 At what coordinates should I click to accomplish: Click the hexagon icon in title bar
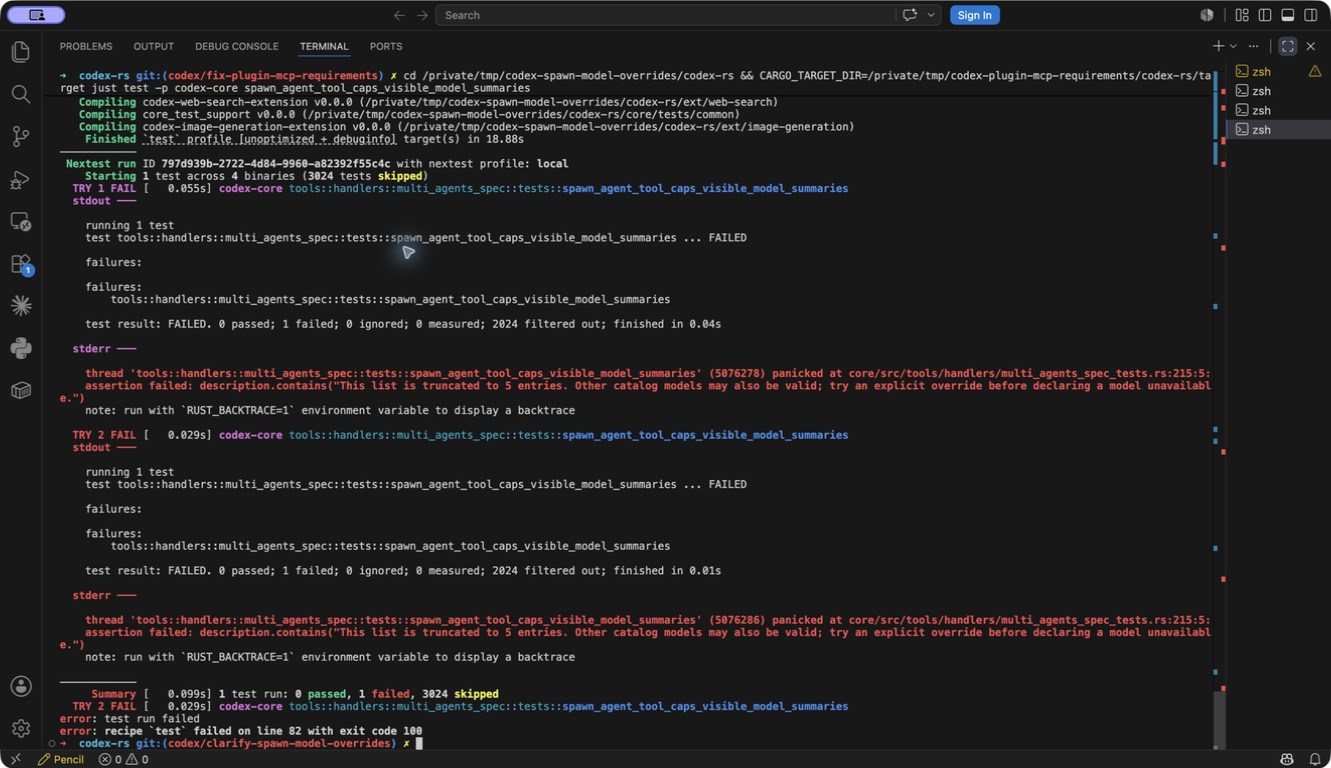[x=1207, y=15]
